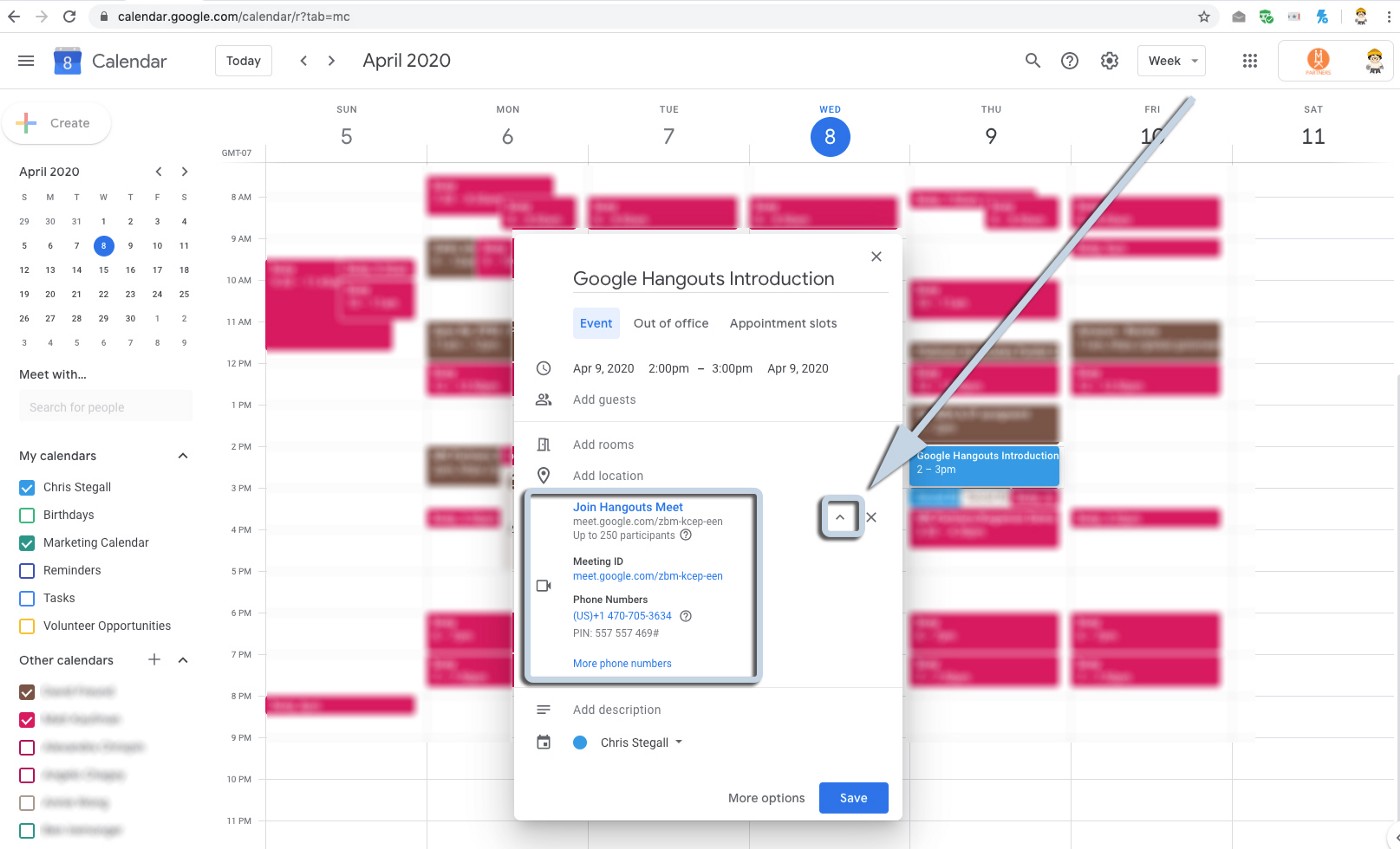Click the browser reload button
The height and width of the screenshot is (849, 1400).
(x=69, y=16)
